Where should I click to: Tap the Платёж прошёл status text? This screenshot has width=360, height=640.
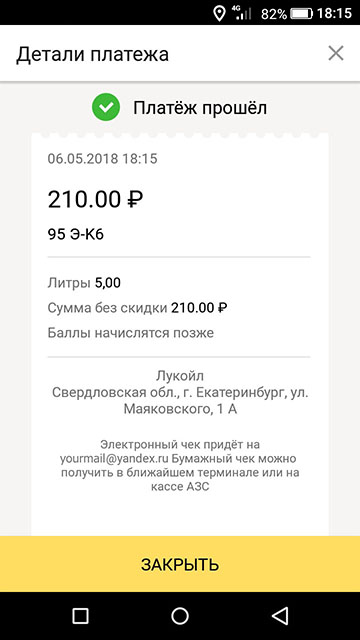[200, 108]
